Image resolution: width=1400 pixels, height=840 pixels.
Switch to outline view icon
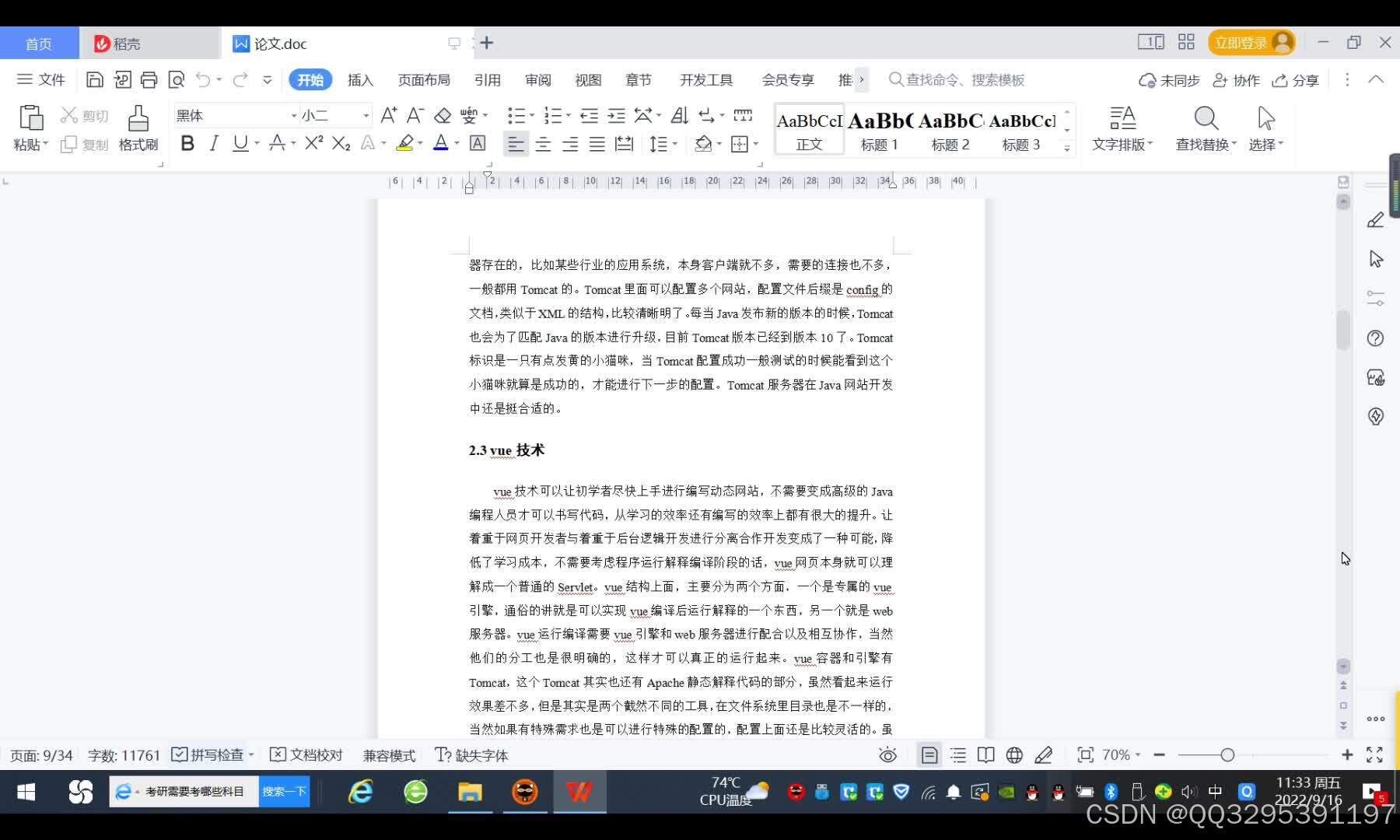[x=958, y=754]
